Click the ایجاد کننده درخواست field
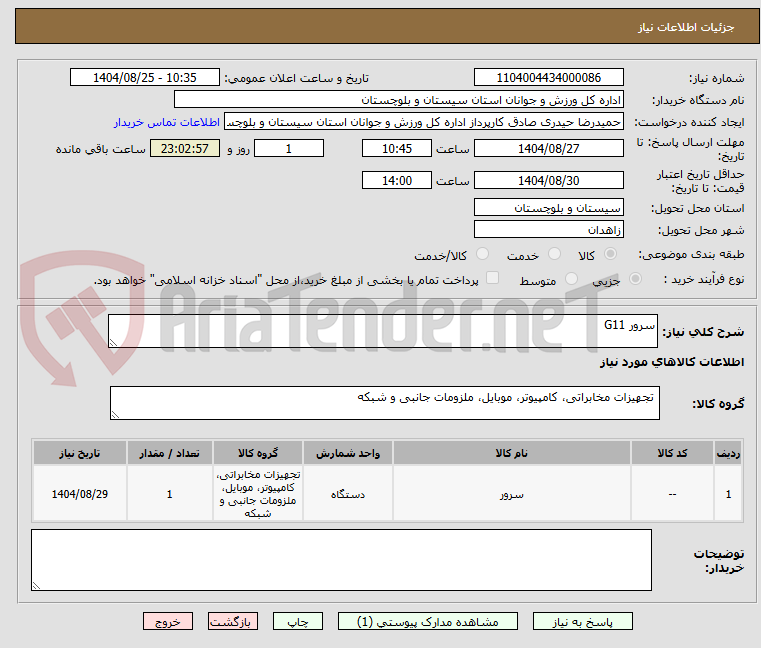The width and height of the screenshot is (761, 648). click(424, 122)
